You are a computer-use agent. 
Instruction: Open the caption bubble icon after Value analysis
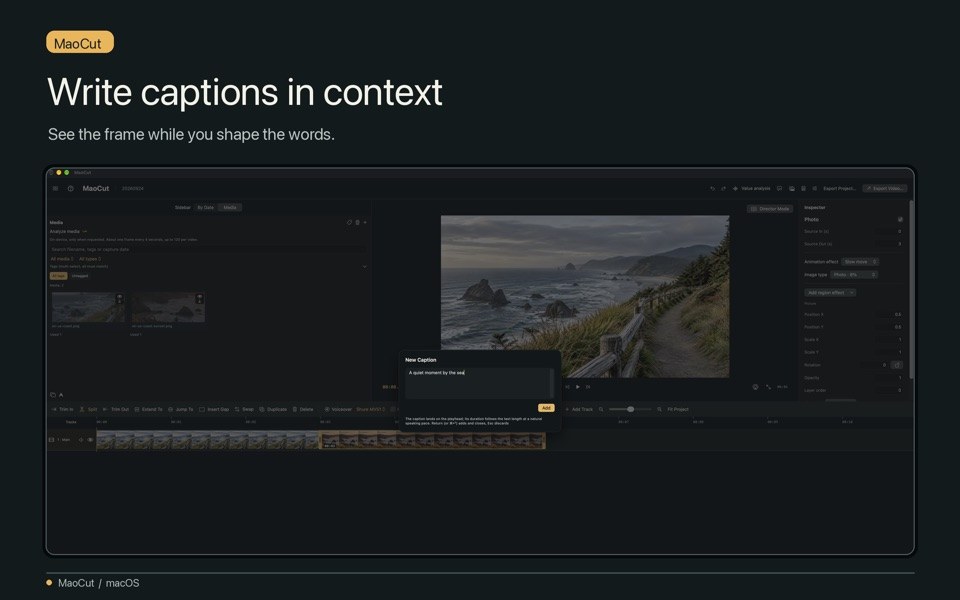779,189
